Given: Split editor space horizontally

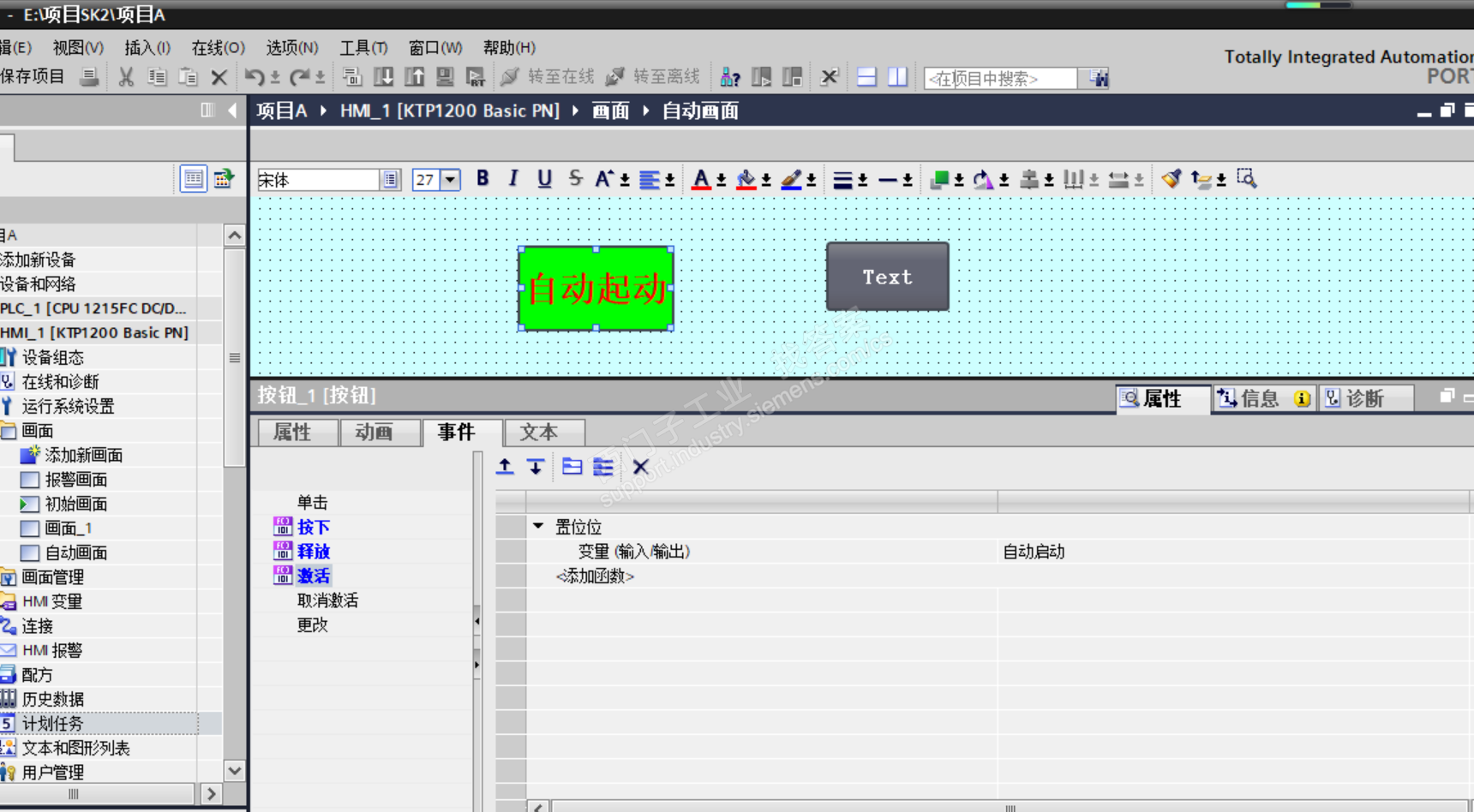Looking at the screenshot, I should 866,77.
